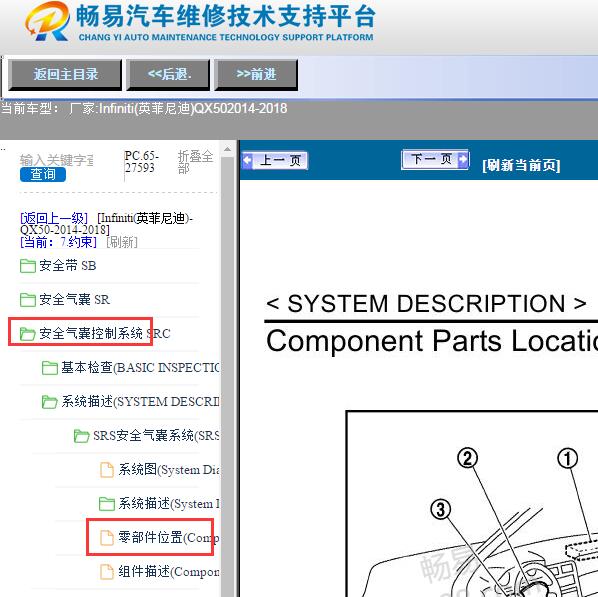Open 零部件位置(Component page
The width and height of the screenshot is (598, 597).
(x=169, y=537)
